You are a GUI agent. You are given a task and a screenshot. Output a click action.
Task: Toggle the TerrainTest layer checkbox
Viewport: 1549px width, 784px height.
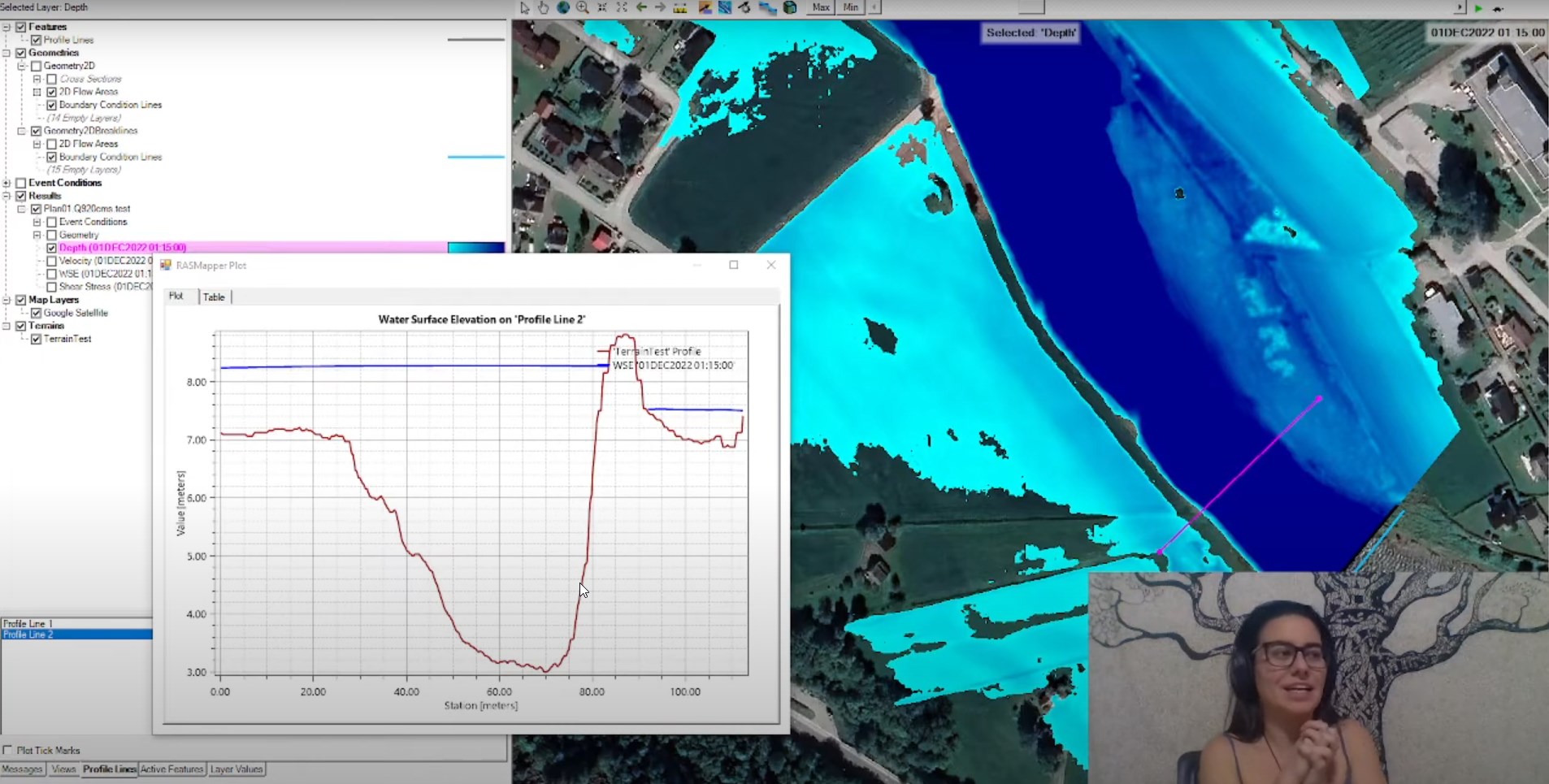tap(36, 339)
